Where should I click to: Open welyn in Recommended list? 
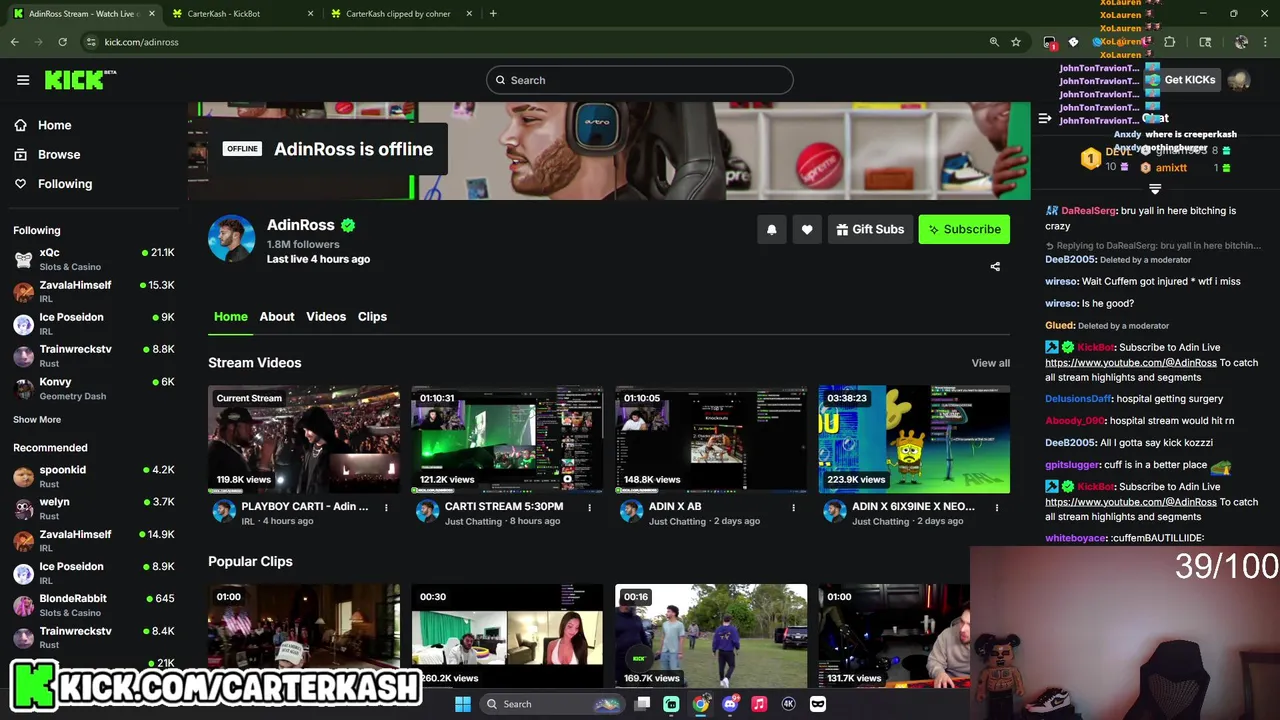pos(94,508)
